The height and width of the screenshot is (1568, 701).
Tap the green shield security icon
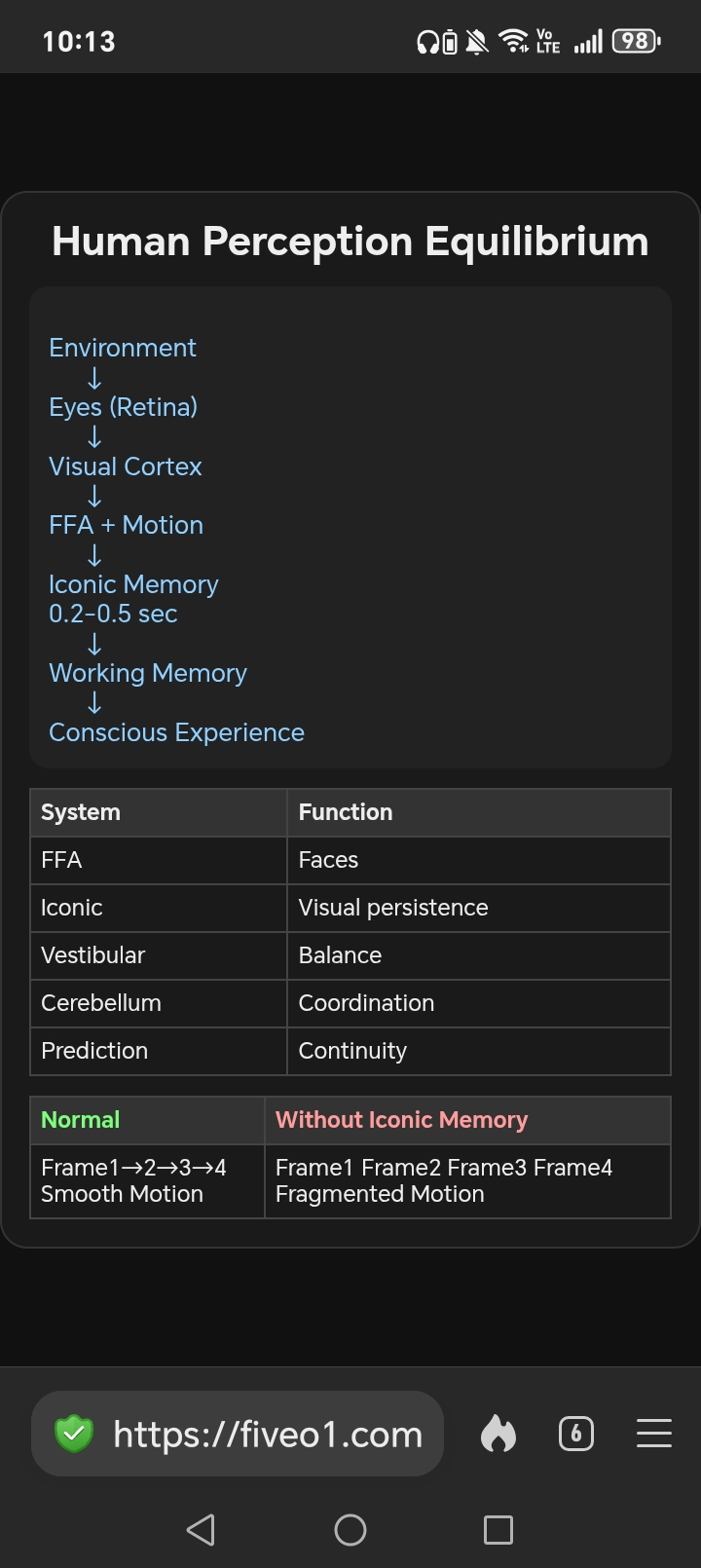pyautogui.click(x=74, y=1434)
